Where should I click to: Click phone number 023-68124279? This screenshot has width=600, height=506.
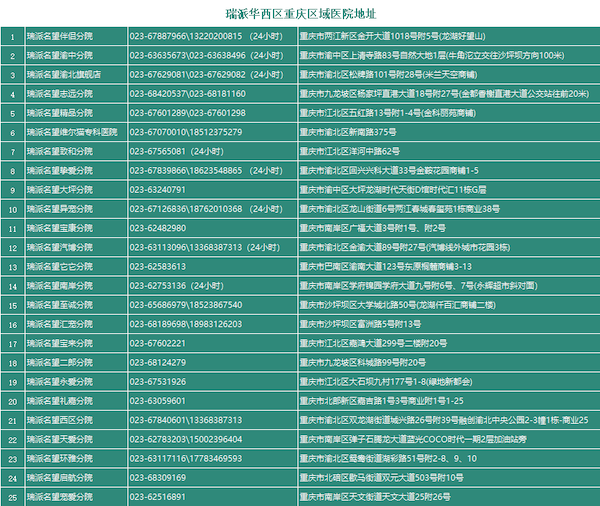click(158, 362)
